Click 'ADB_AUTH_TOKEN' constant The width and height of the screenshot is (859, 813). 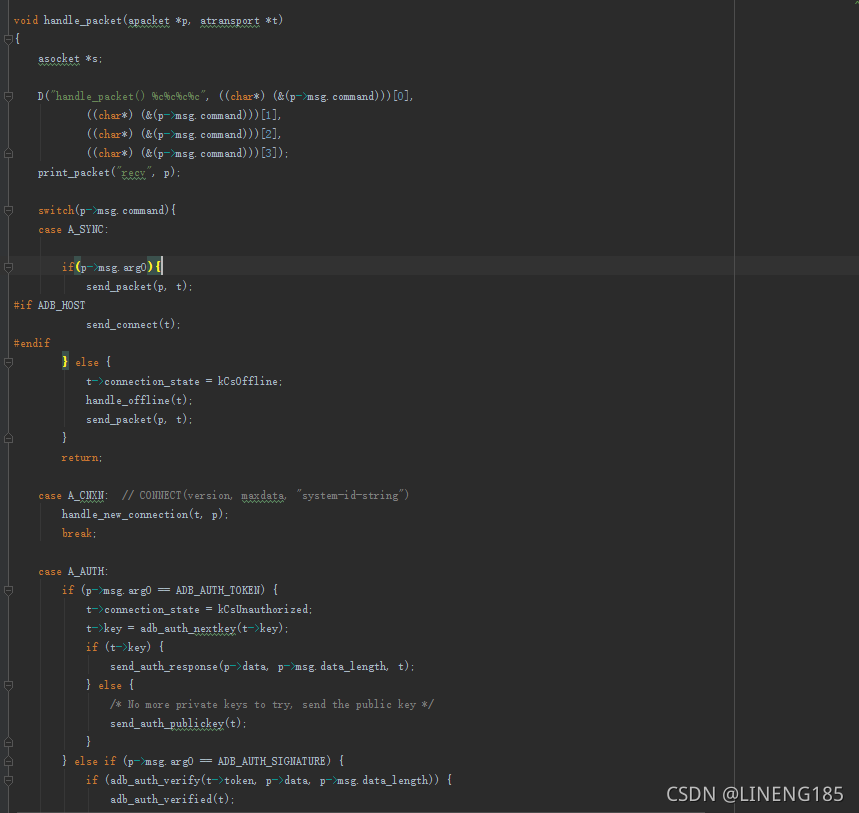[x=217, y=590]
